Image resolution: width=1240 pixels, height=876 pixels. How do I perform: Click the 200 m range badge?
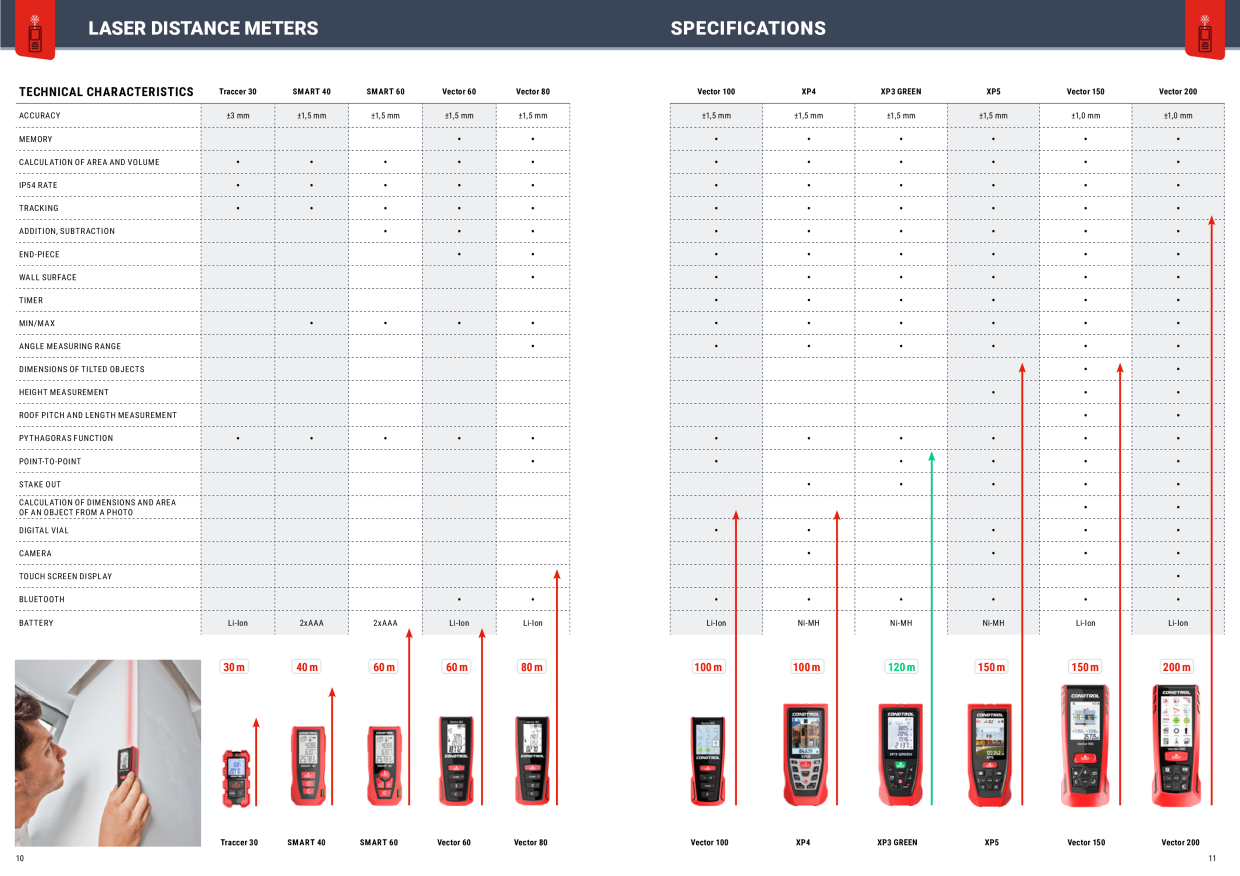pyautogui.click(x=1178, y=667)
